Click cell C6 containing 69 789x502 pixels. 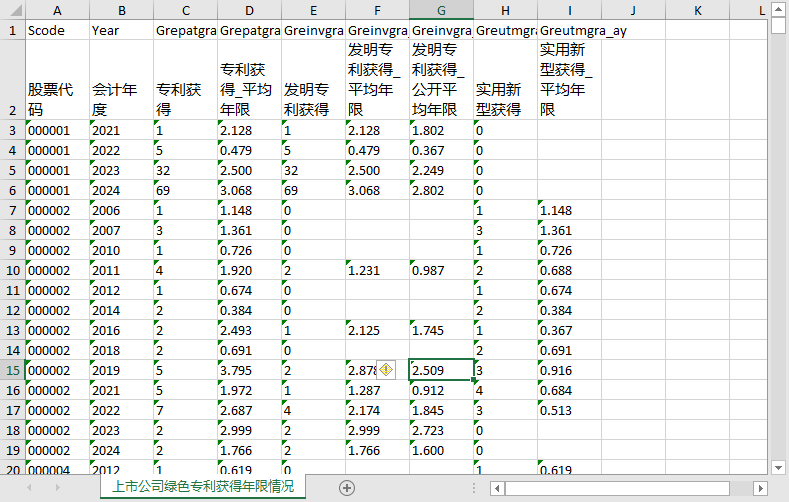[185, 190]
